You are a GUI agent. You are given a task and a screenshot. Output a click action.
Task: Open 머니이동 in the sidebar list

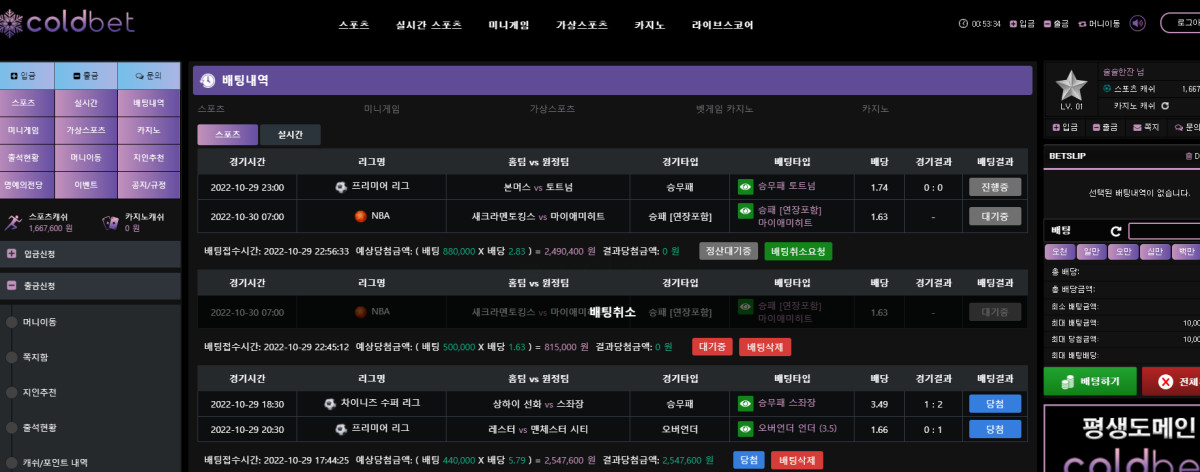tap(40, 322)
